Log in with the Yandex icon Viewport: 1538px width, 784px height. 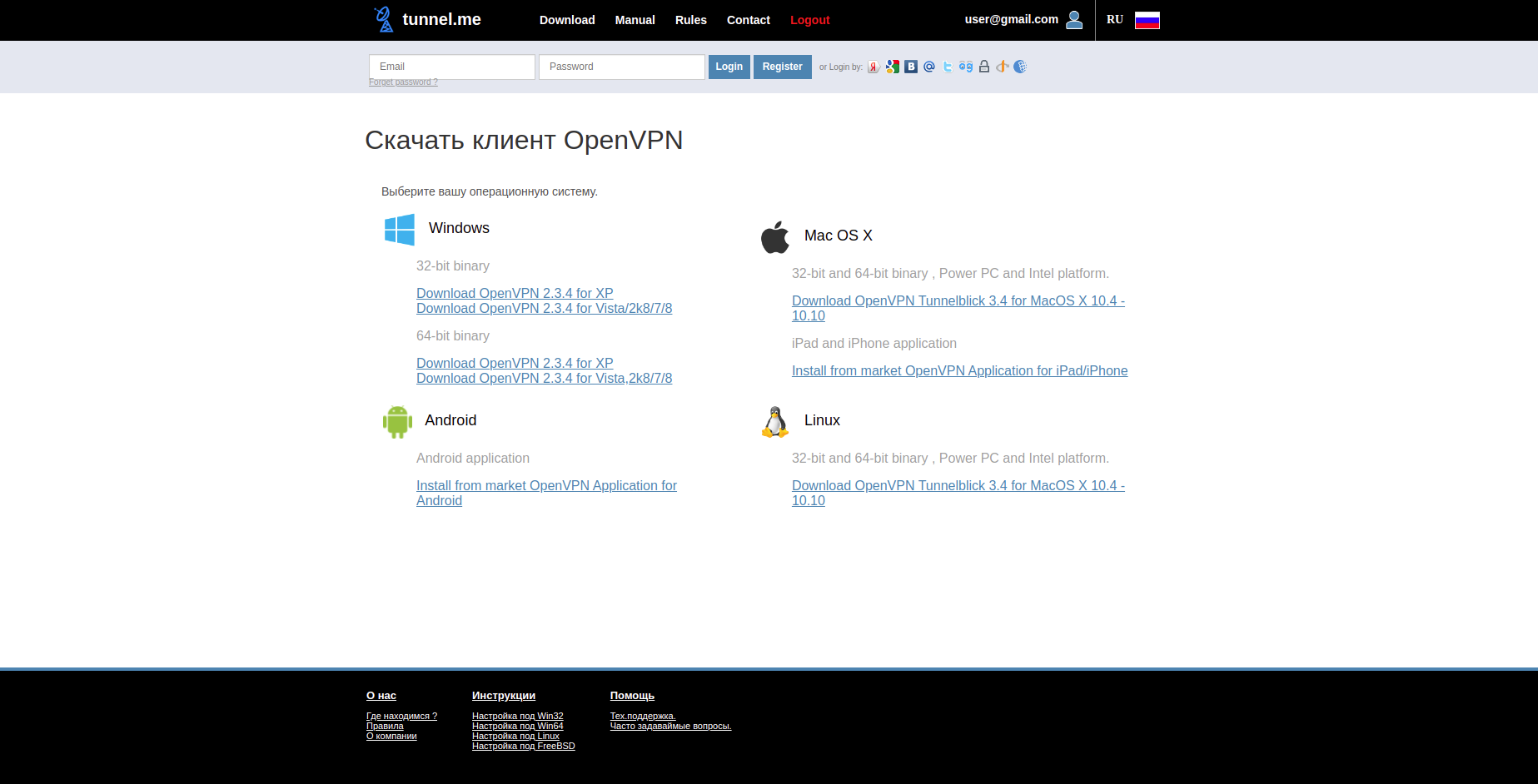(x=874, y=67)
